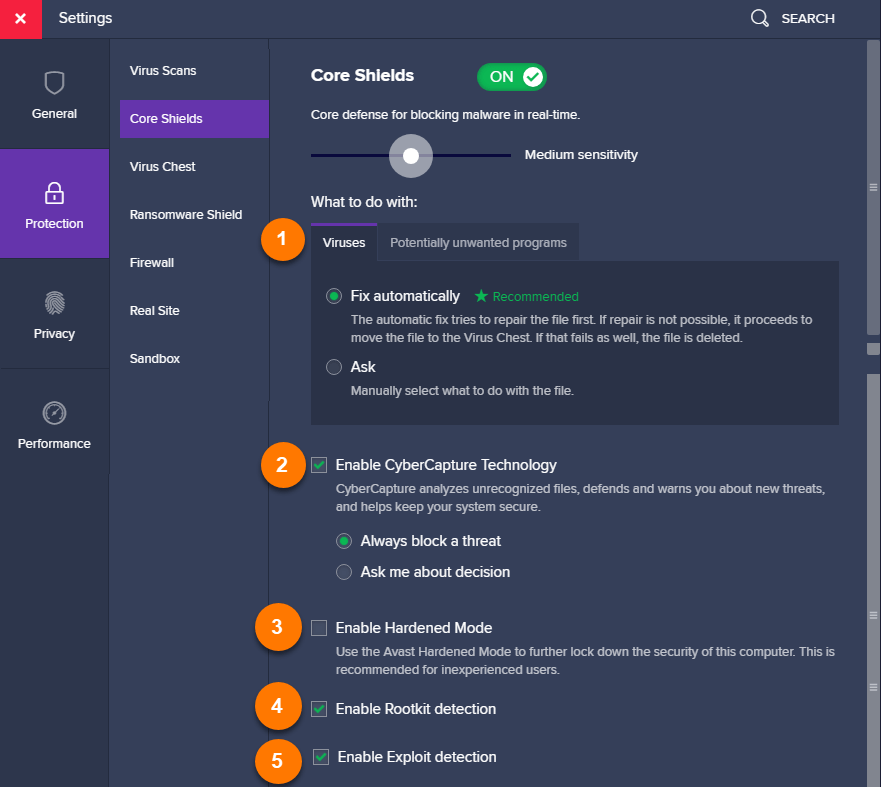The image size is (881, 787).
Task: Switch to the Viruses tab
Action: [344, 243]
